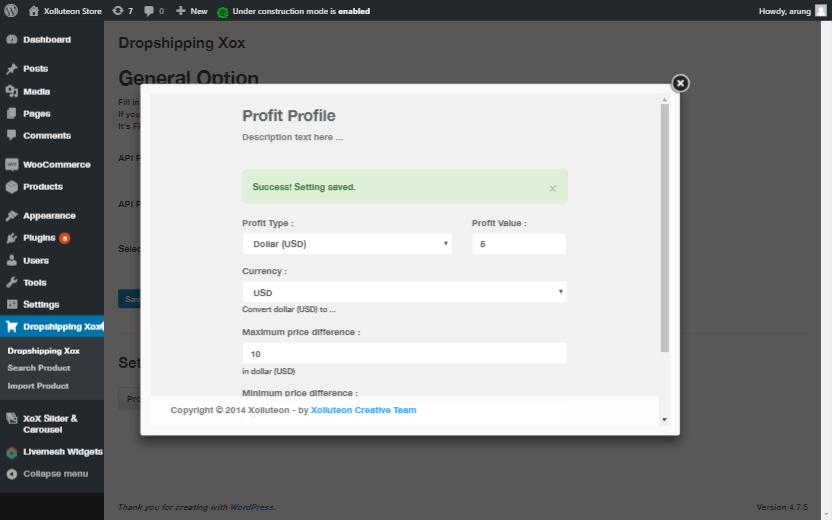Click the Dashboard gauge icon
The image size is (832, 520).
[x=12, y=39]
